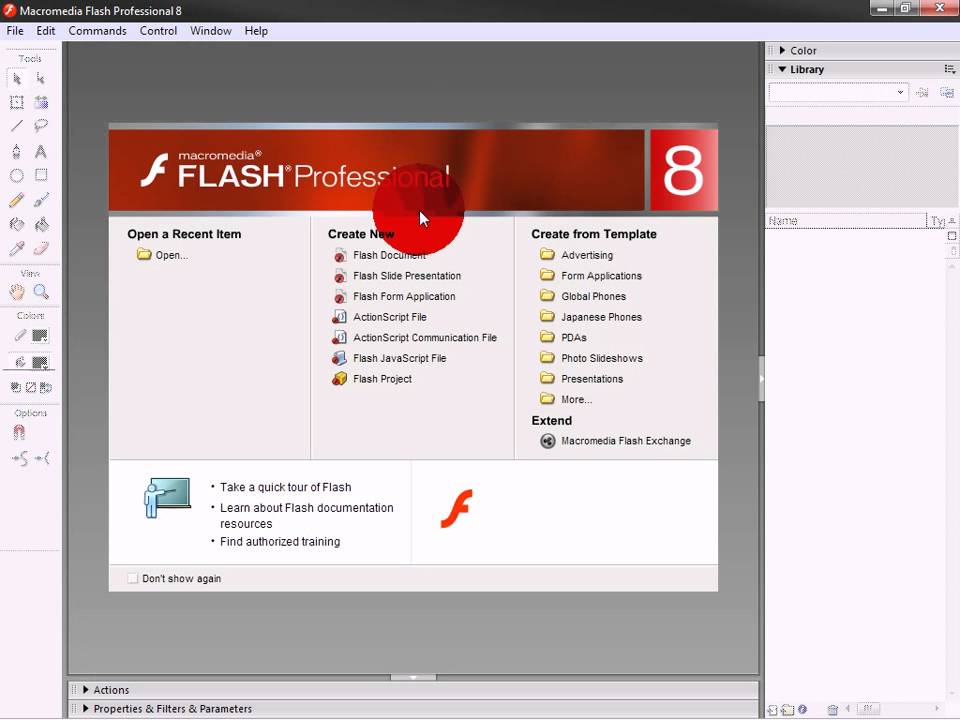960x720 pixels.
Task: Select the Lasso tool
Action: (40, 126)
